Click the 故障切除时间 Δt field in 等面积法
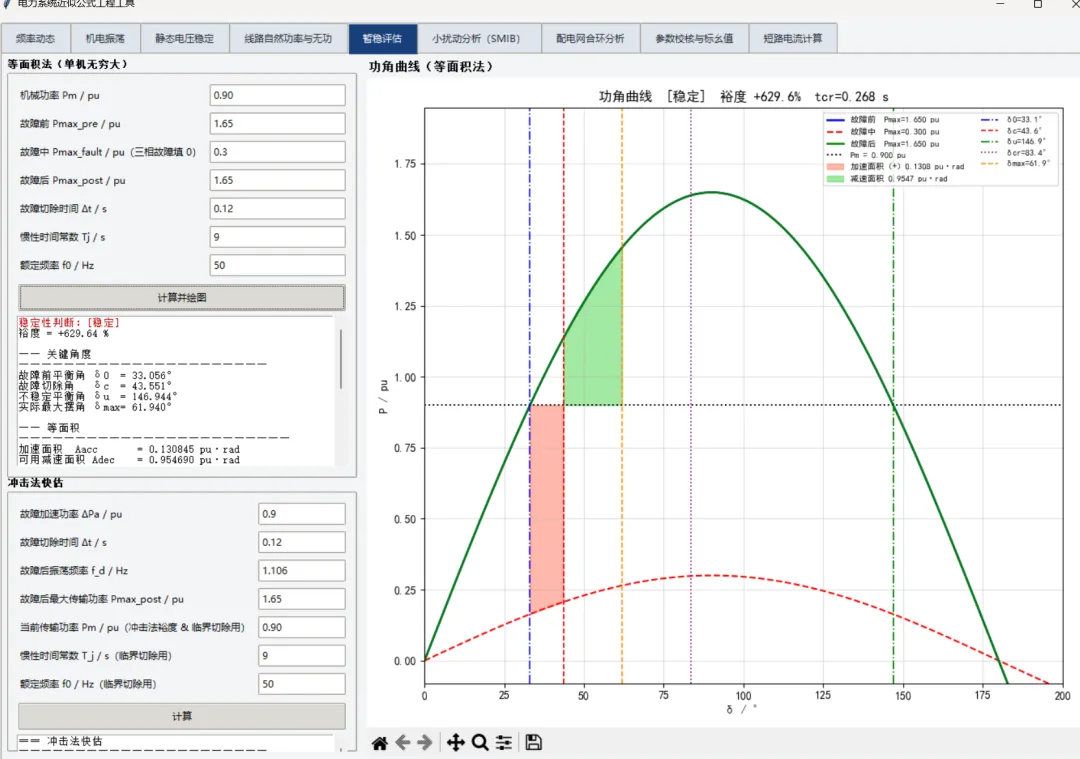The image size is (1080, 759). tap(278, 208)
